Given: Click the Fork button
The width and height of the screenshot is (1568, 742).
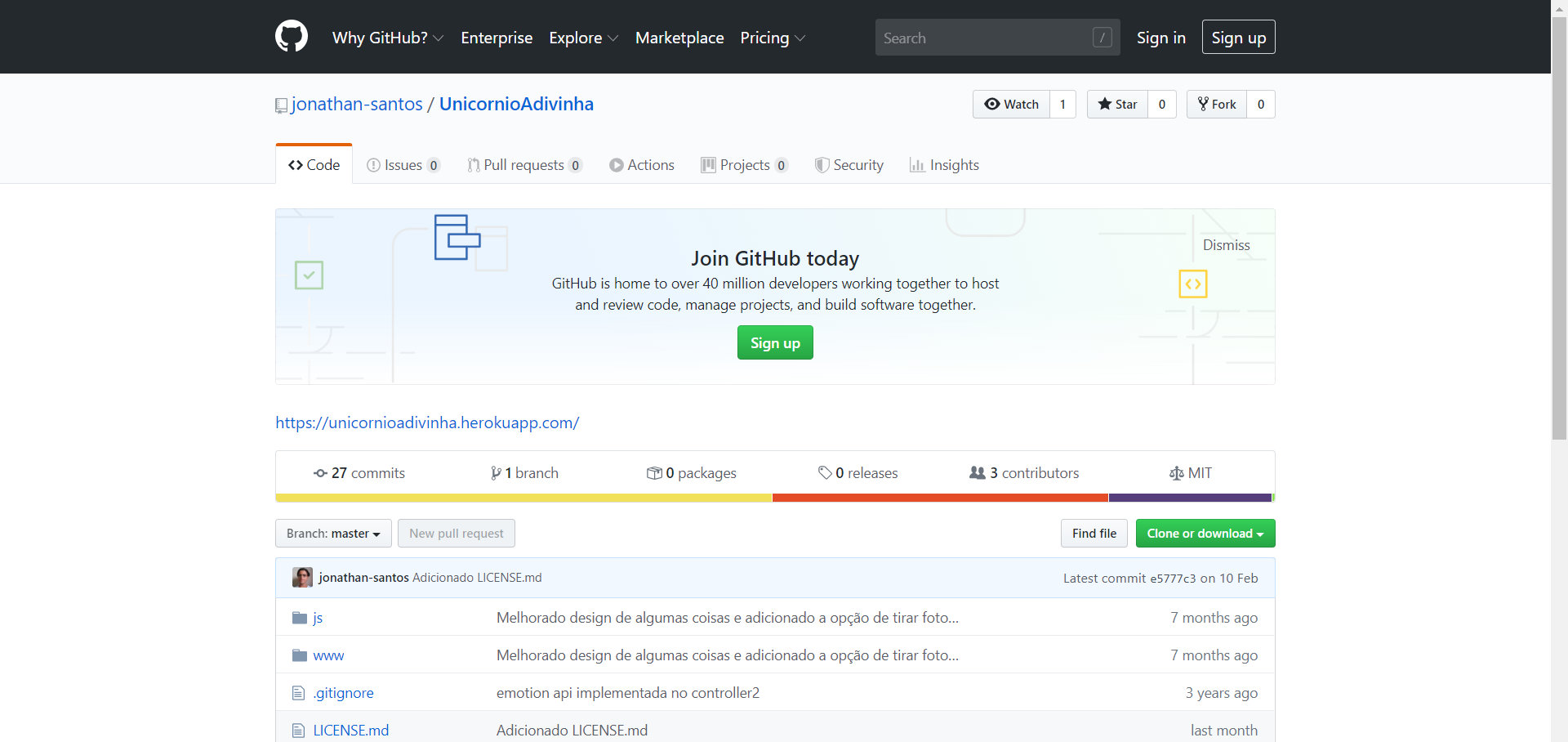Looking at the screenshot, I should [1217, 105].
